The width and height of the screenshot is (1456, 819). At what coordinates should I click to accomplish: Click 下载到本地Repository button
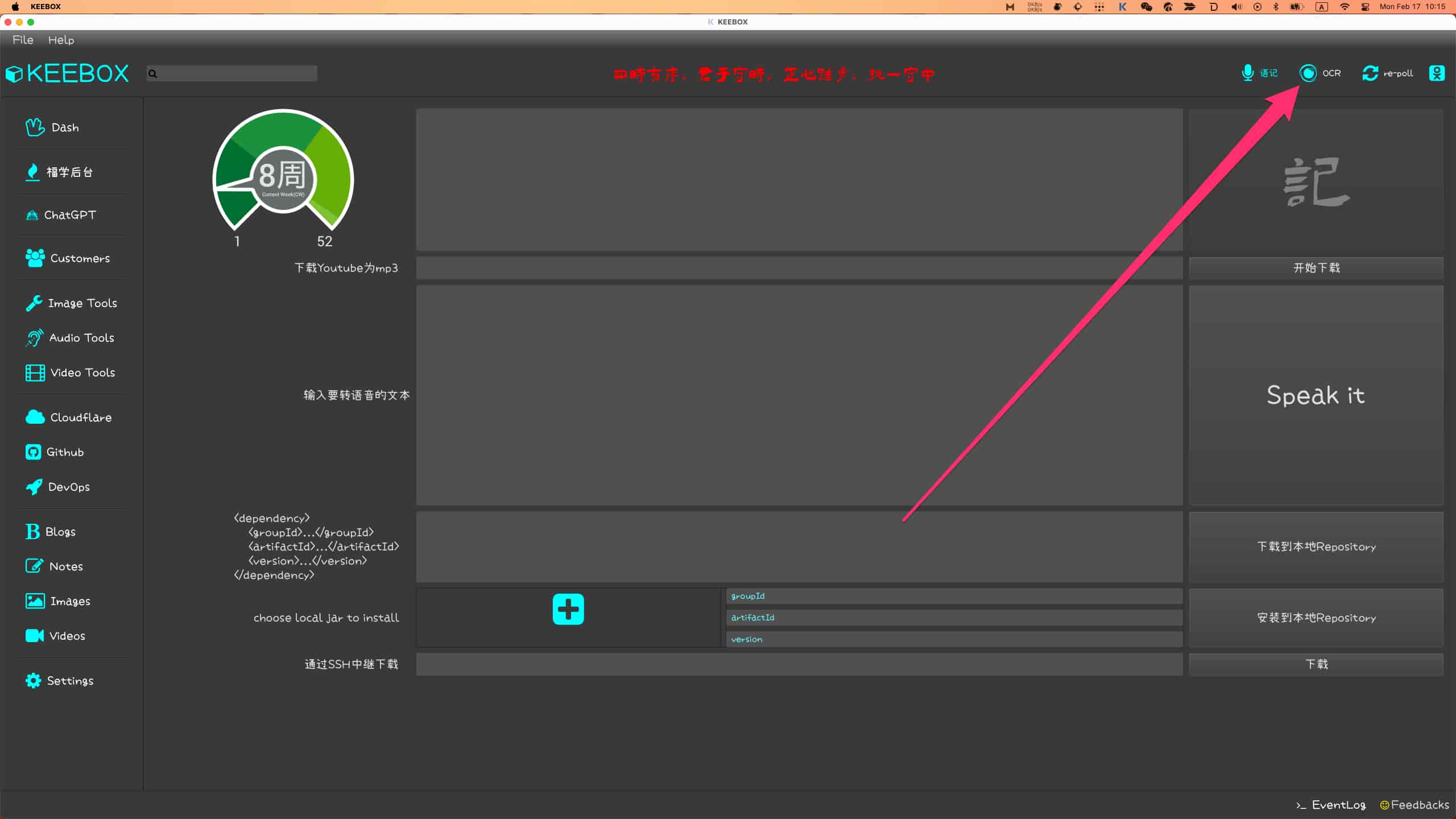pyautogui.click(x=1316, y=547)
